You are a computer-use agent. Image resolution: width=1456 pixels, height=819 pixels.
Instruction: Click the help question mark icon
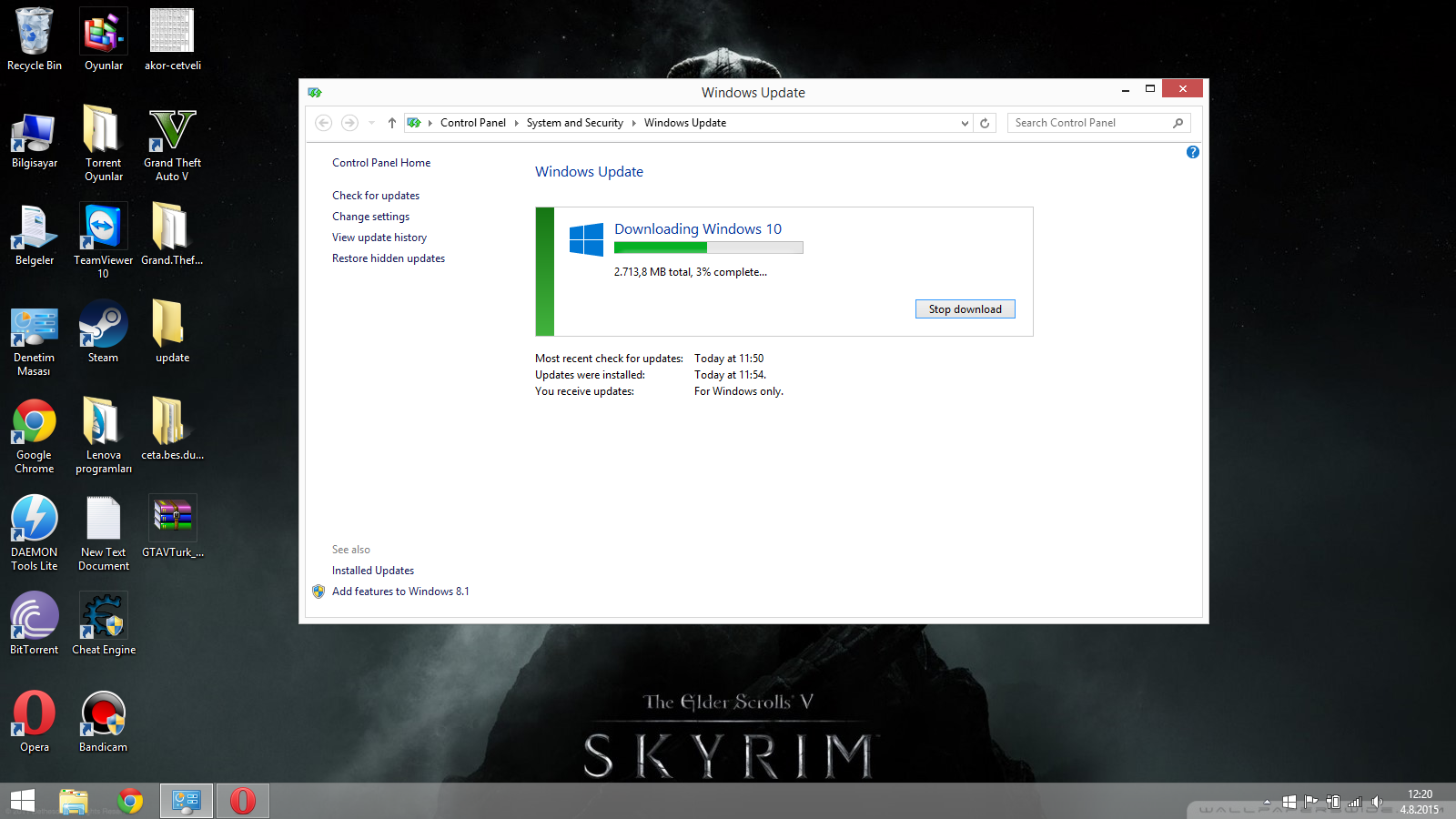point(1193,152)
